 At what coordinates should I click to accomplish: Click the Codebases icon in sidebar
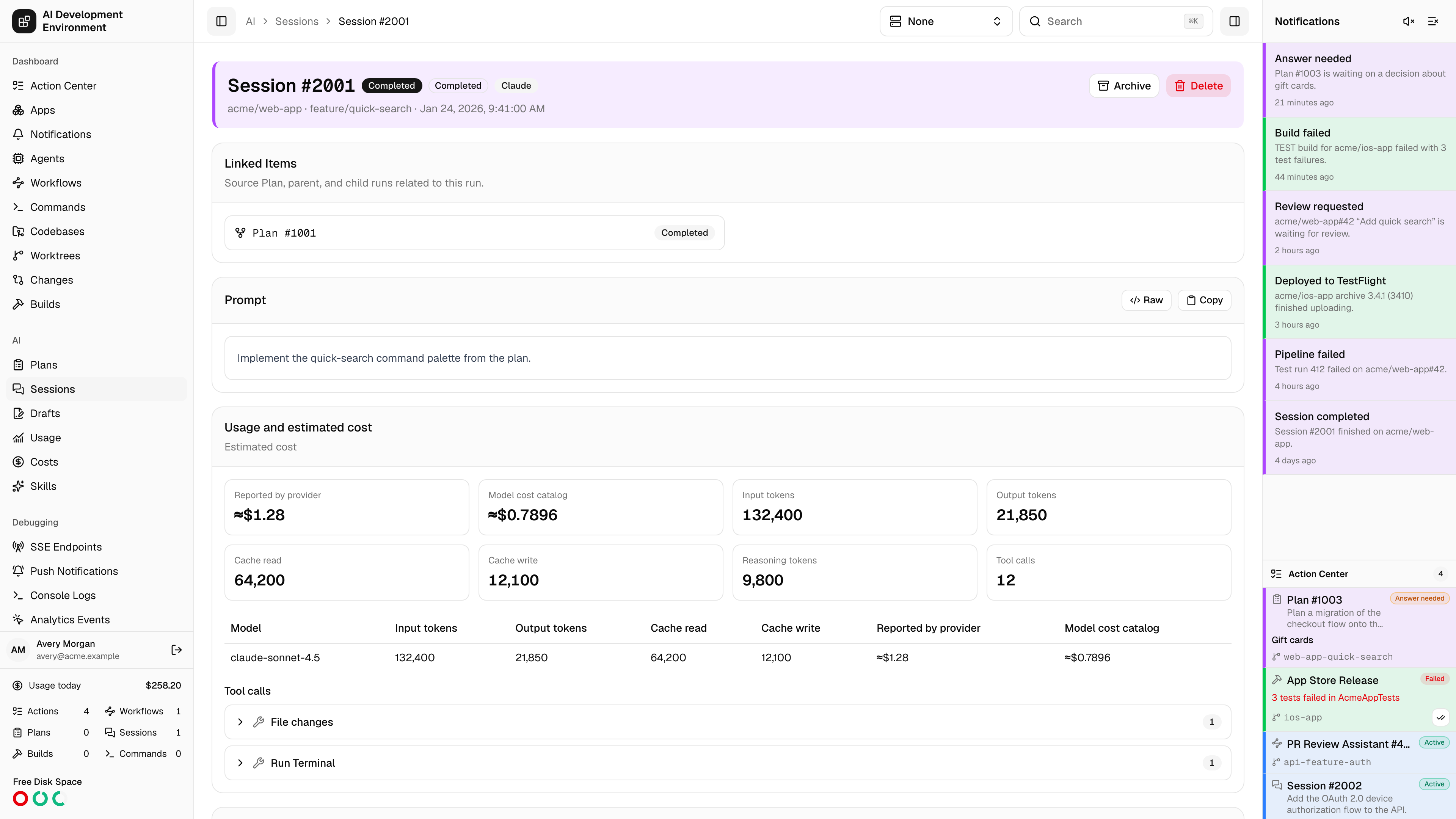[18, 232]
